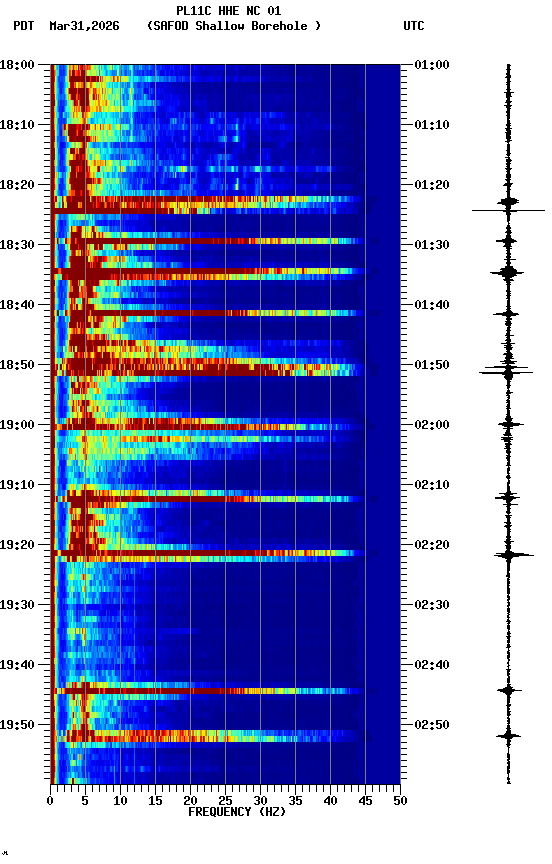The image size is (552, 864).
Task: Click the '40' frequency axis label
Action: point(331,801)
